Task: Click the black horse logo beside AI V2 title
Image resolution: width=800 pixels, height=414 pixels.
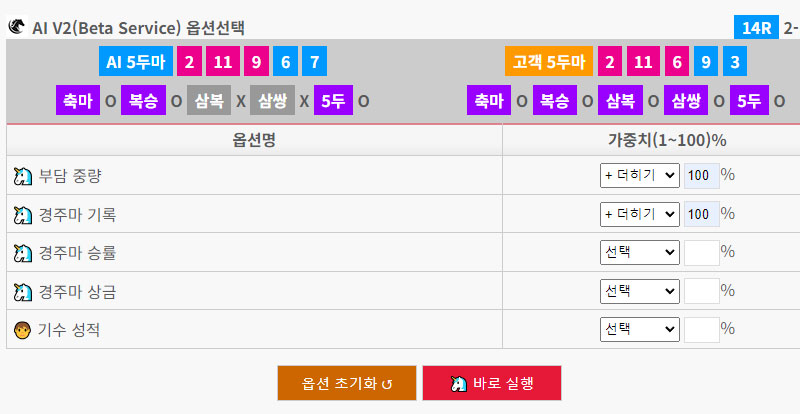Action: [17, 26]
